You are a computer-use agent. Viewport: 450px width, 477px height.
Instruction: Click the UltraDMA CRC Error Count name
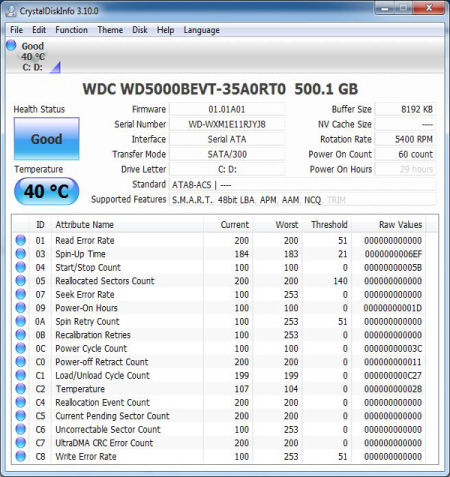pyautogui.click(x=104, y=443)
